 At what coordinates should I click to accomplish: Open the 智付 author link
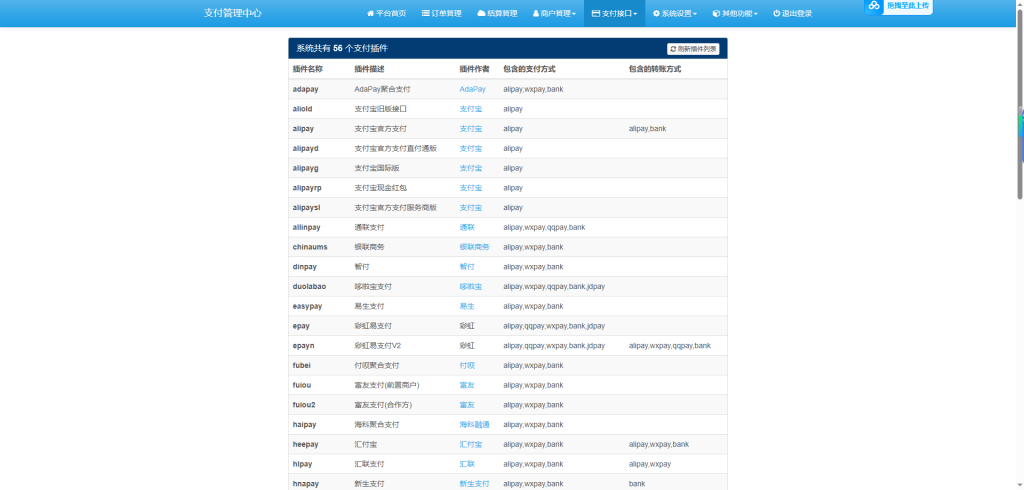pos(467,267)
